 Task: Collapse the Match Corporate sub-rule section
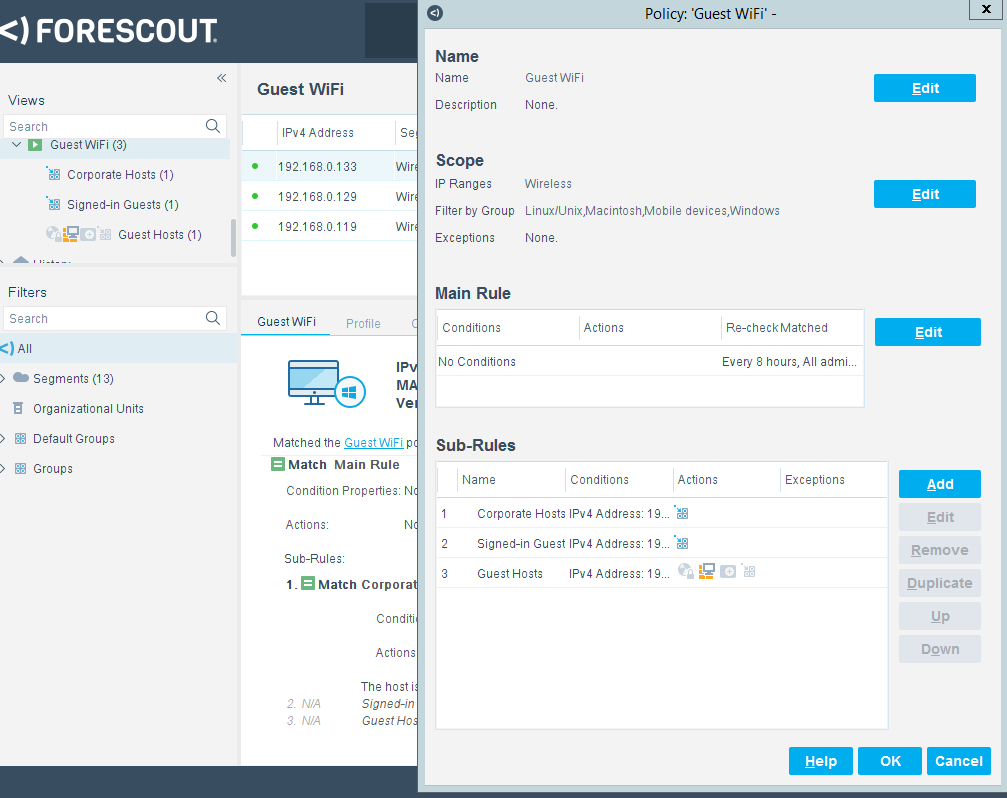[x=308, y=584]
